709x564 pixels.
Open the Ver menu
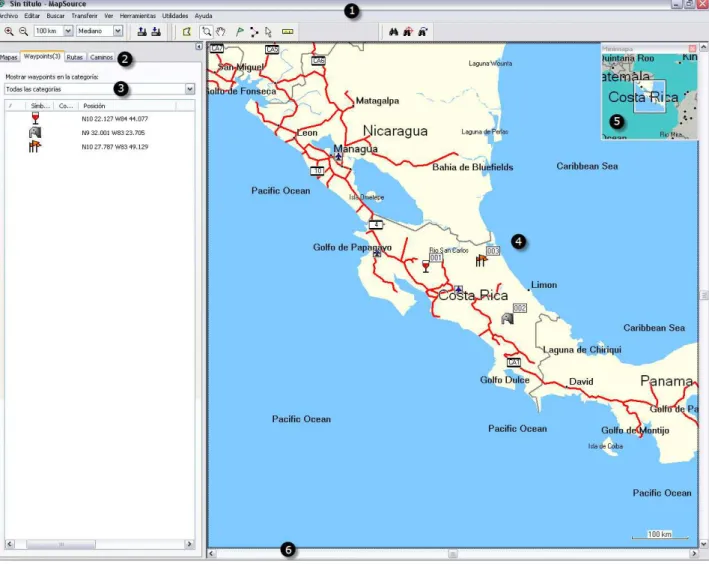pyautogui.click(x=109, y=16)
